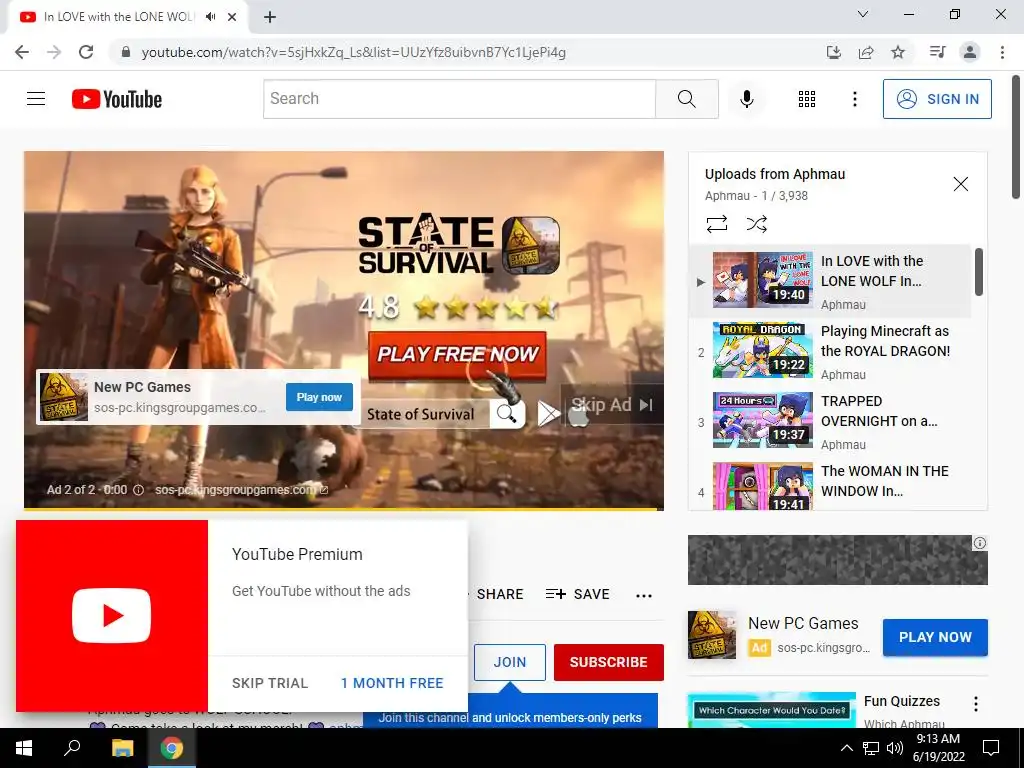The width and height of the screenshot is (1024, 768).
Task: Open the Fun Quizzes ad thumbnail
Action: coord(772,711)
